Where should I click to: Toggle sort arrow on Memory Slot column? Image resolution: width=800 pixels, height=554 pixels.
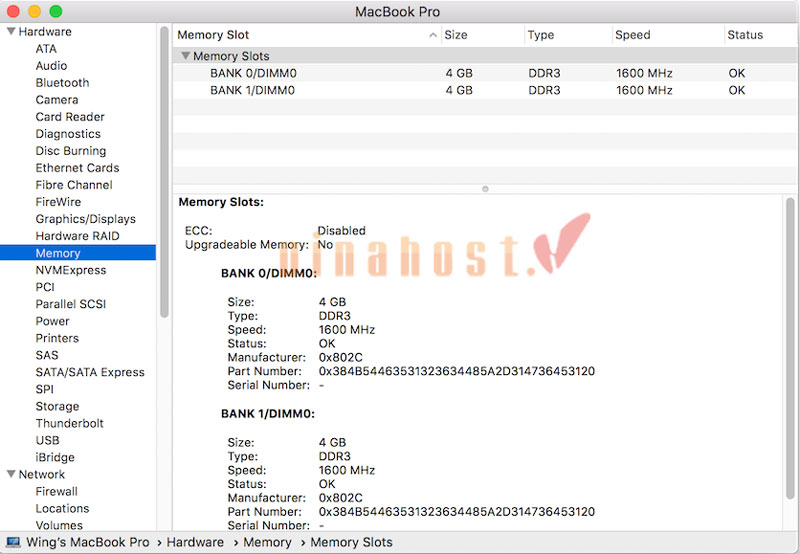point(433,35)
